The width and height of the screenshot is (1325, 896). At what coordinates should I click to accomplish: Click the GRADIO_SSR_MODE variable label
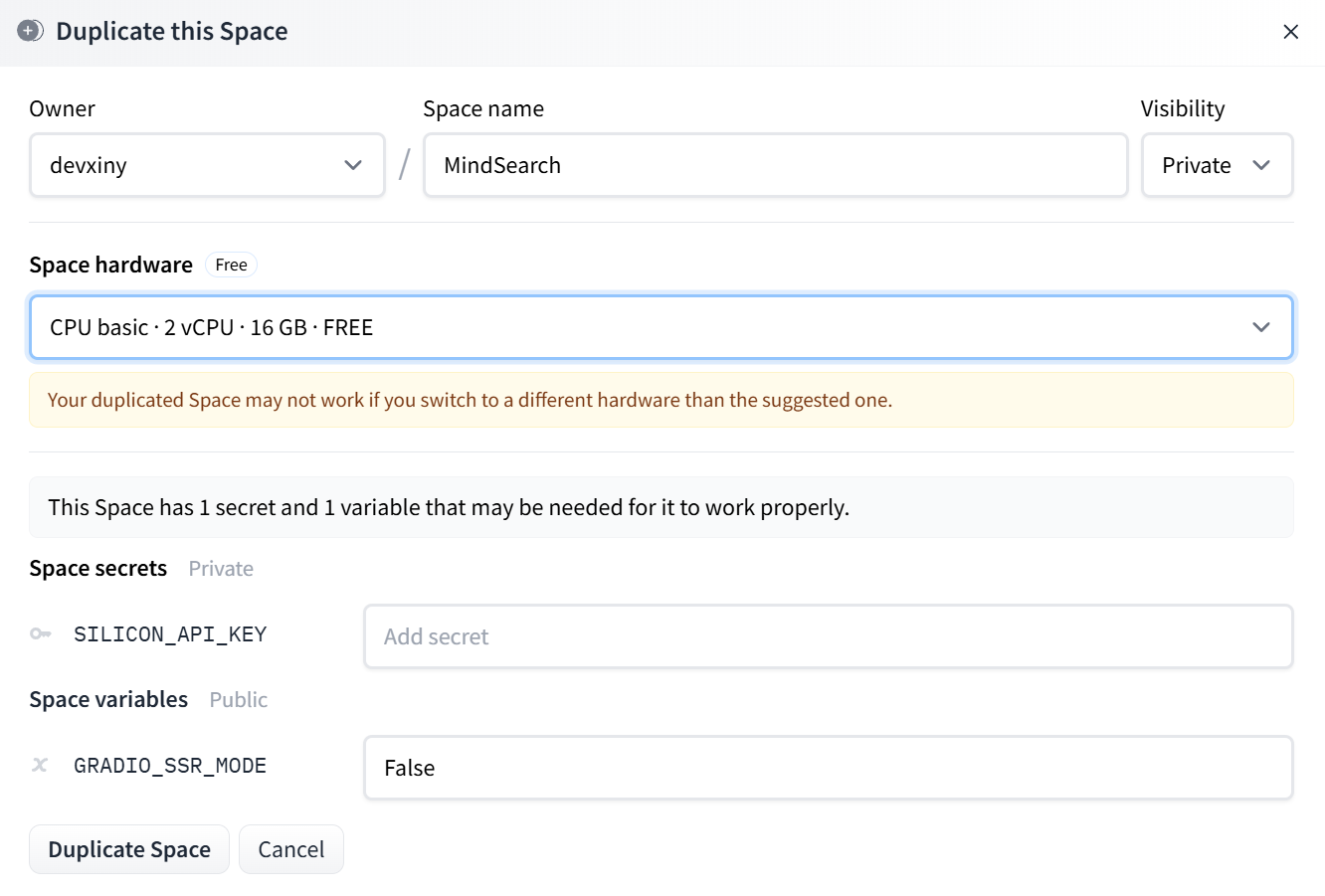(170, 766)
